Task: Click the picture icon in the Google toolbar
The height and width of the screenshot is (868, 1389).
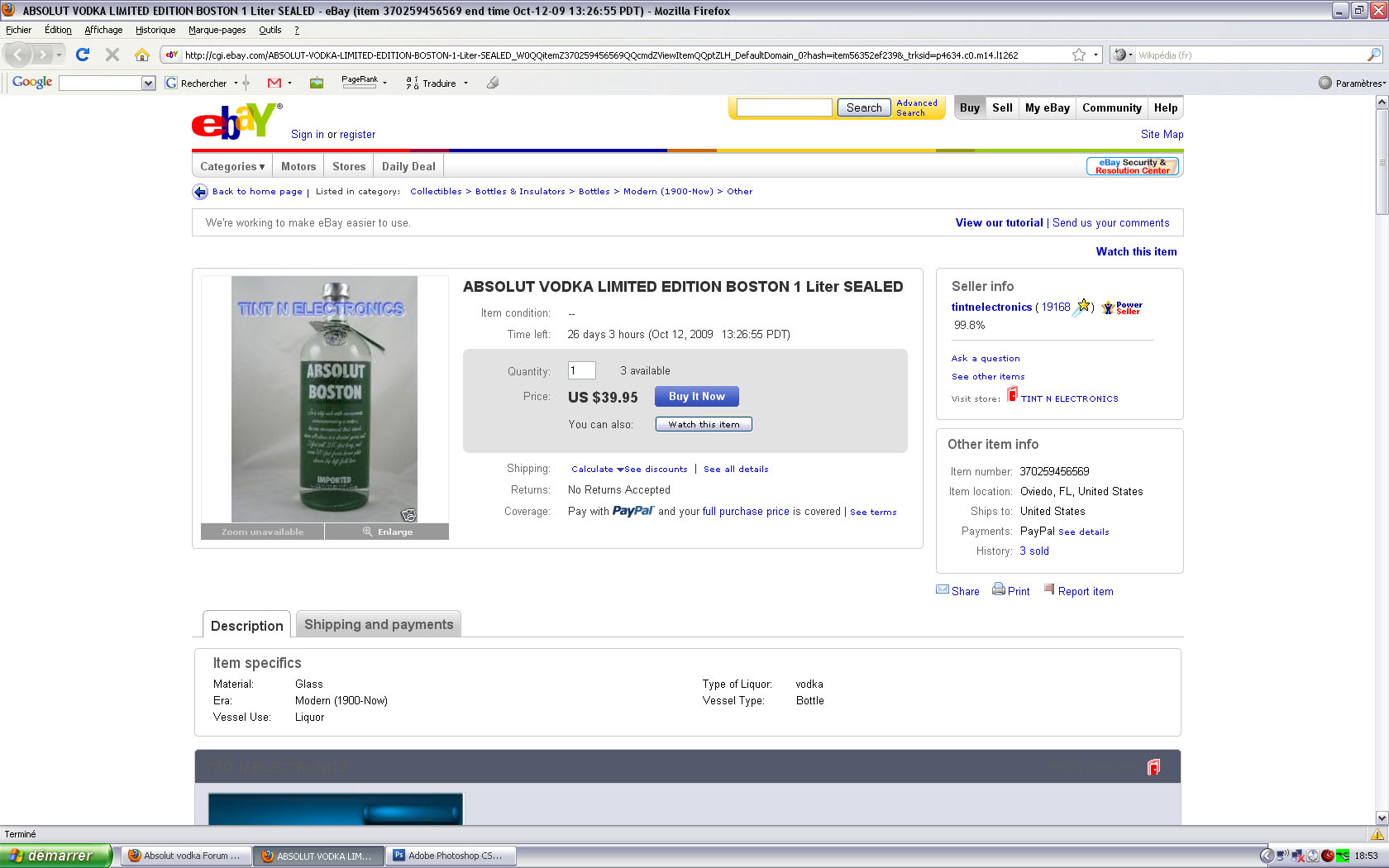Action: pos(317,83)
